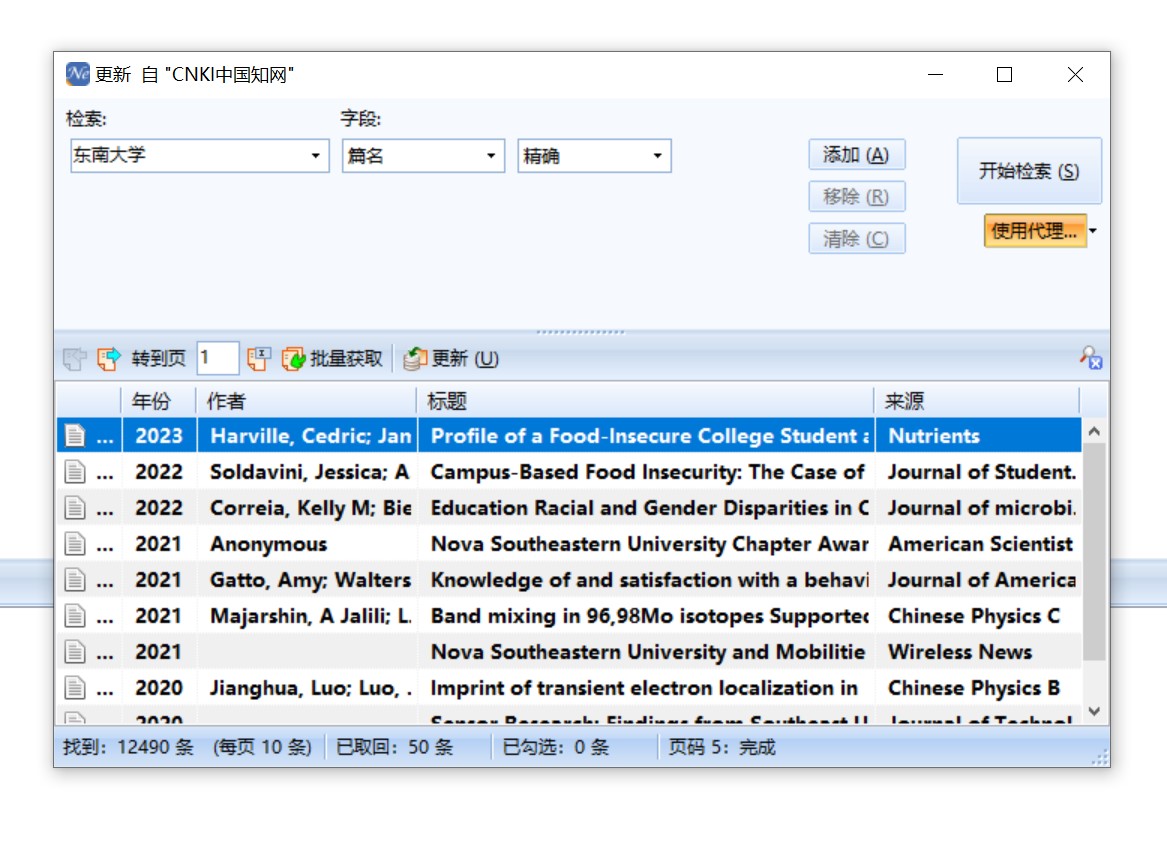This screenshot has width=1167, height=844.
Task: Click the 添加 (A) button
Action: [857, 155]
